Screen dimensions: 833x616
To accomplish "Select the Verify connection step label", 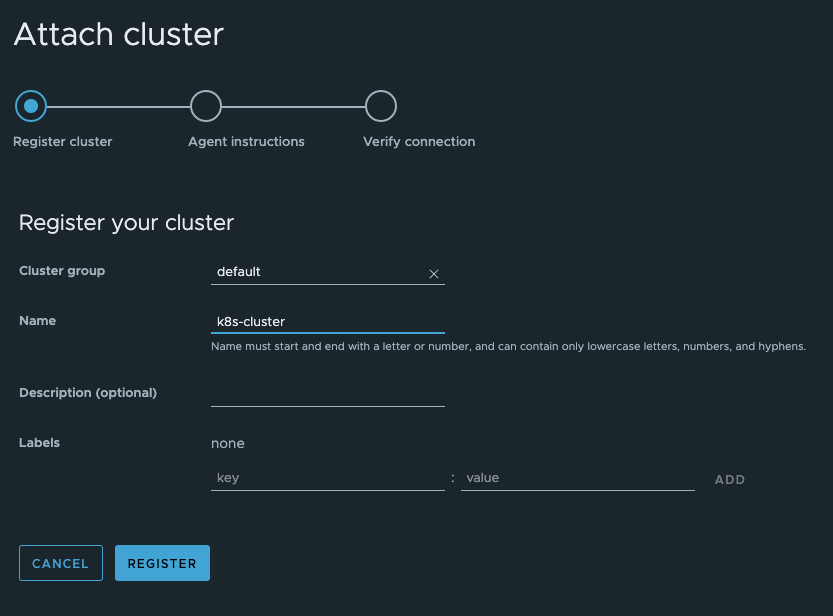I will click(x=419, y=142).
